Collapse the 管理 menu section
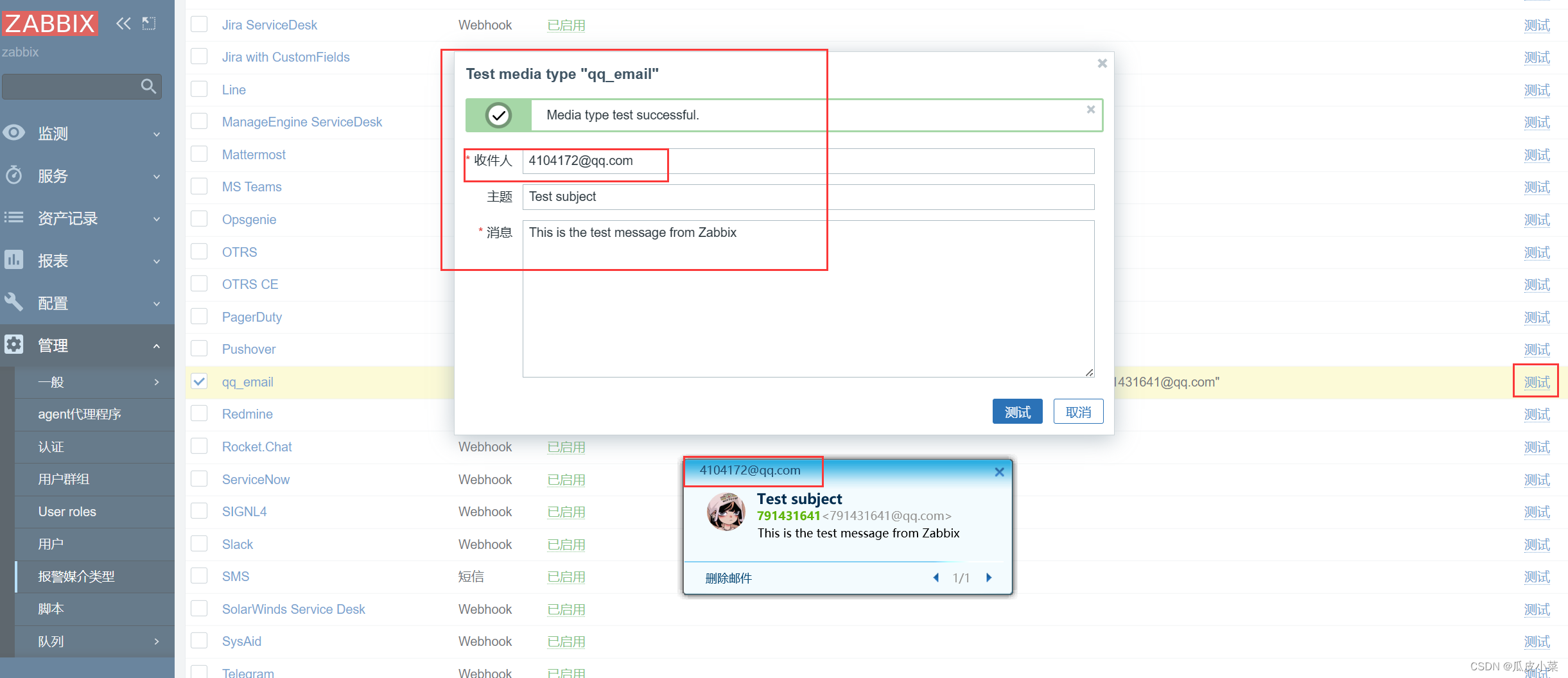The image size is (1568, 678). [x=157, y=345]
